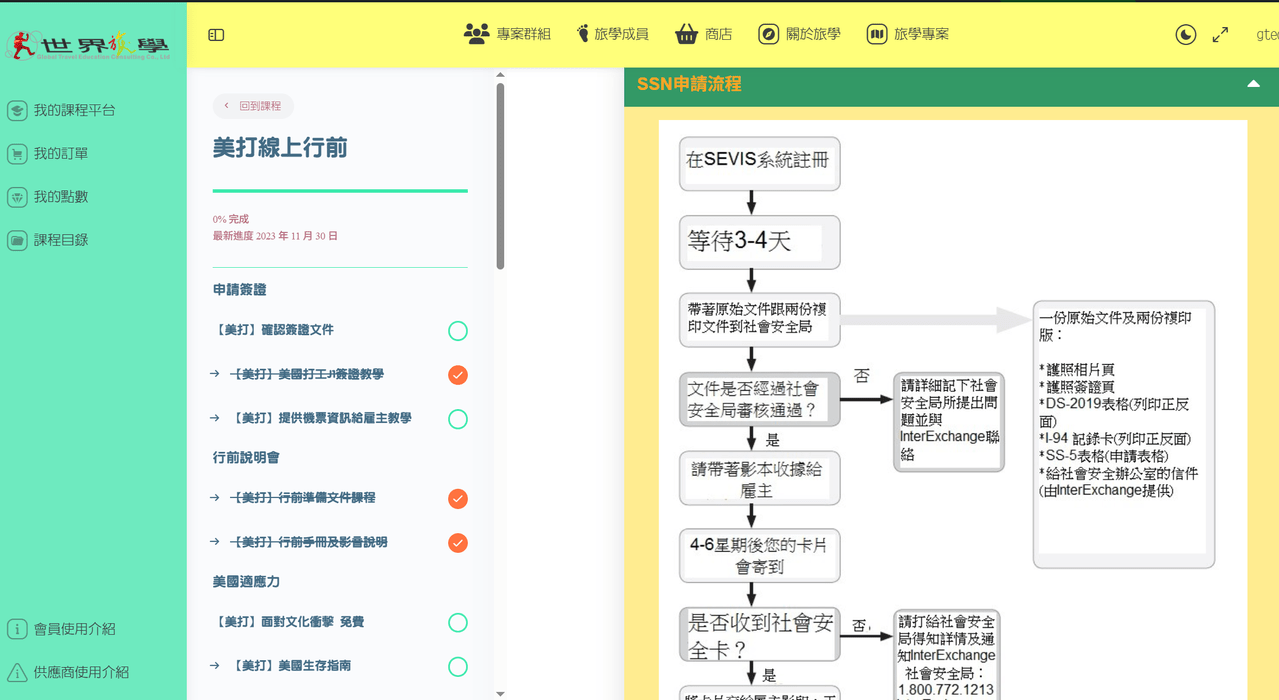Open fullscreen expand arrows icon

[x=1220, y=35]
